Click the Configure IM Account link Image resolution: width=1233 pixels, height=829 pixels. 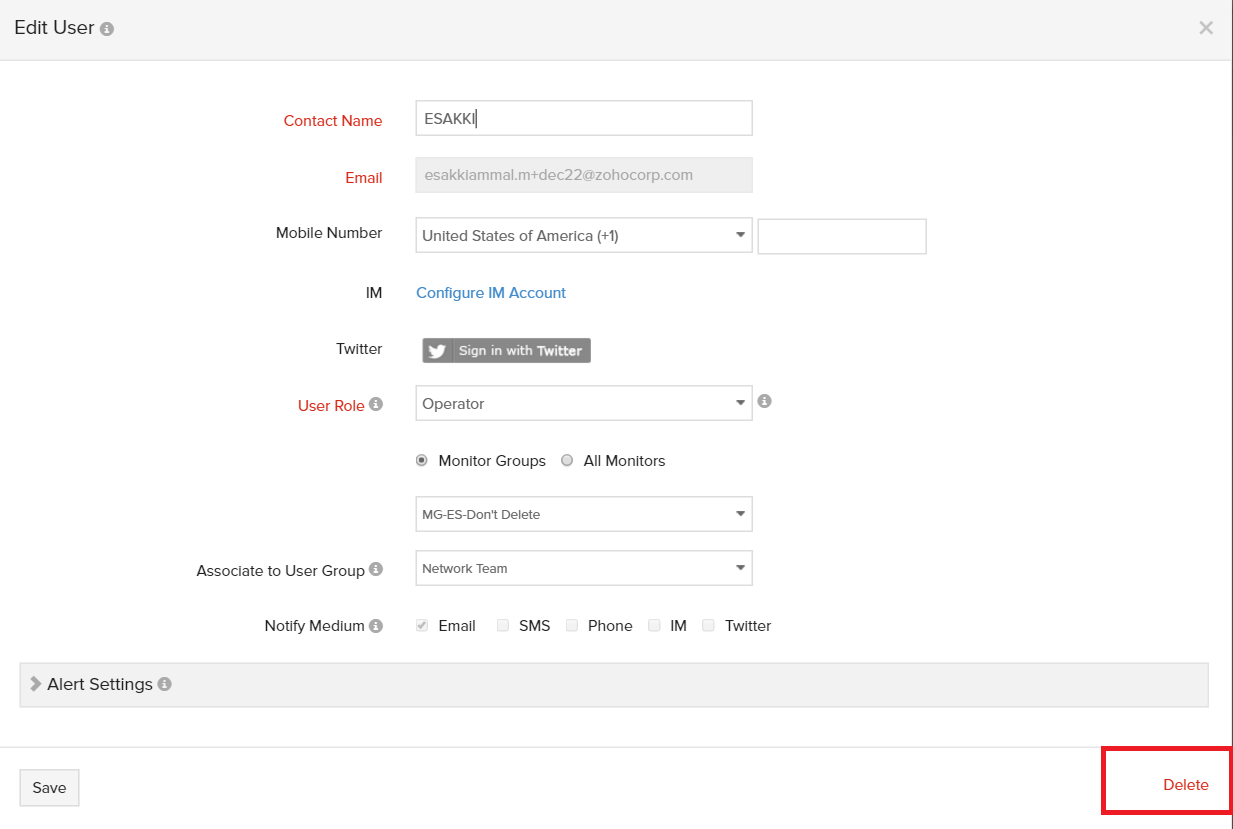click(491, 293)
